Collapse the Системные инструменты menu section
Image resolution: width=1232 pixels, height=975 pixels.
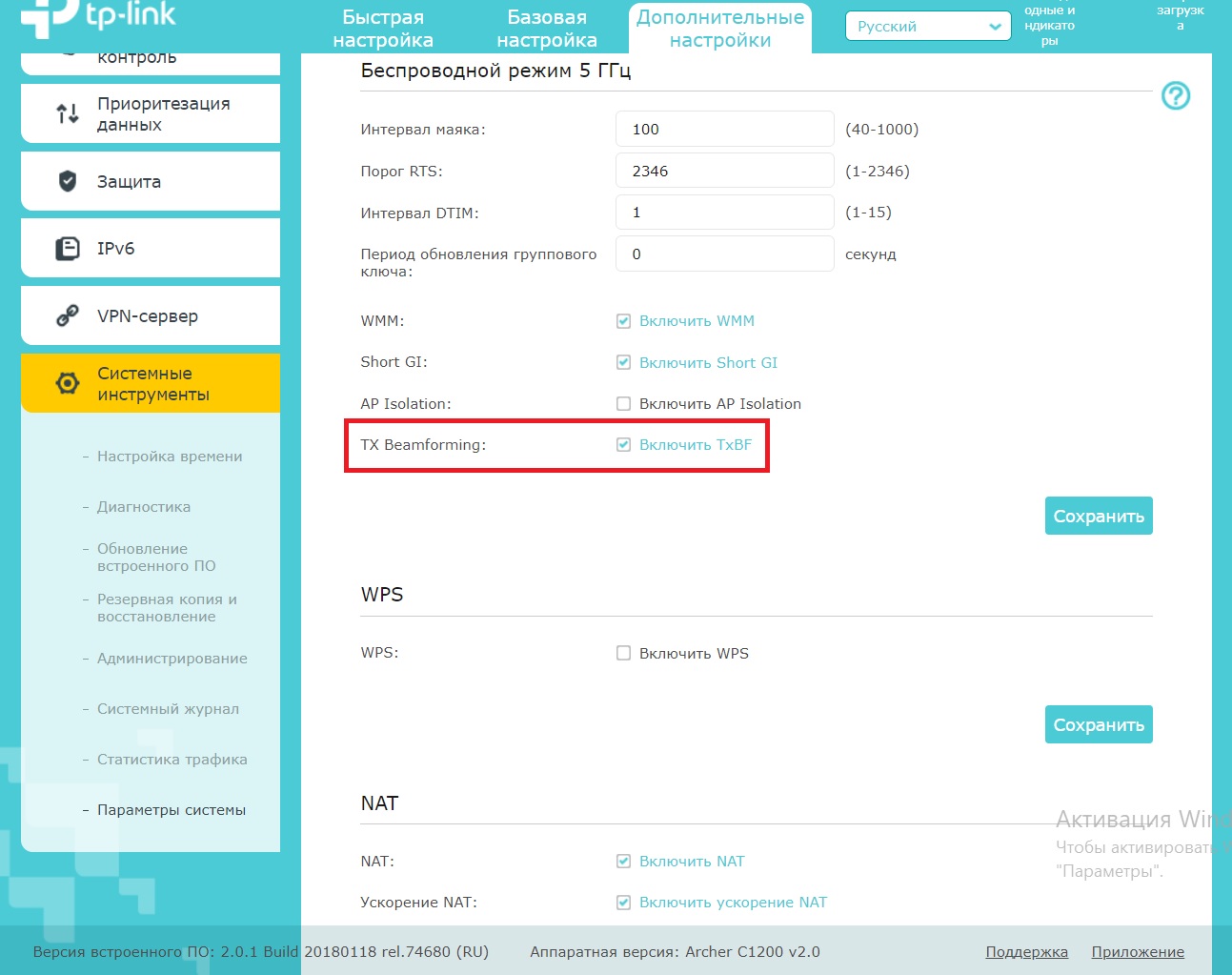151,383
